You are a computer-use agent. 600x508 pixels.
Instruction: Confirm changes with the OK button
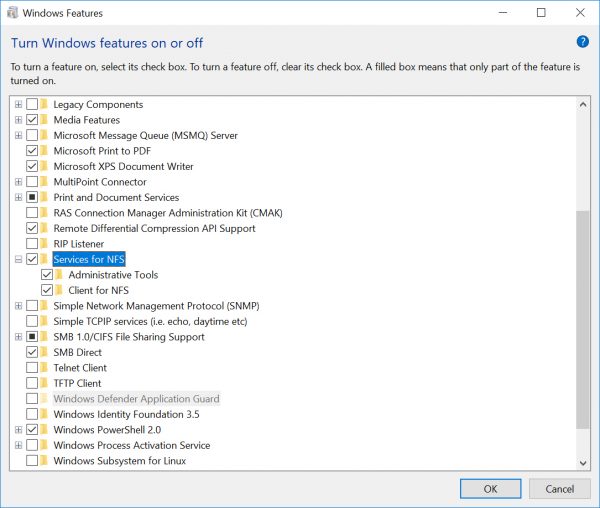[x=490, y=488]
